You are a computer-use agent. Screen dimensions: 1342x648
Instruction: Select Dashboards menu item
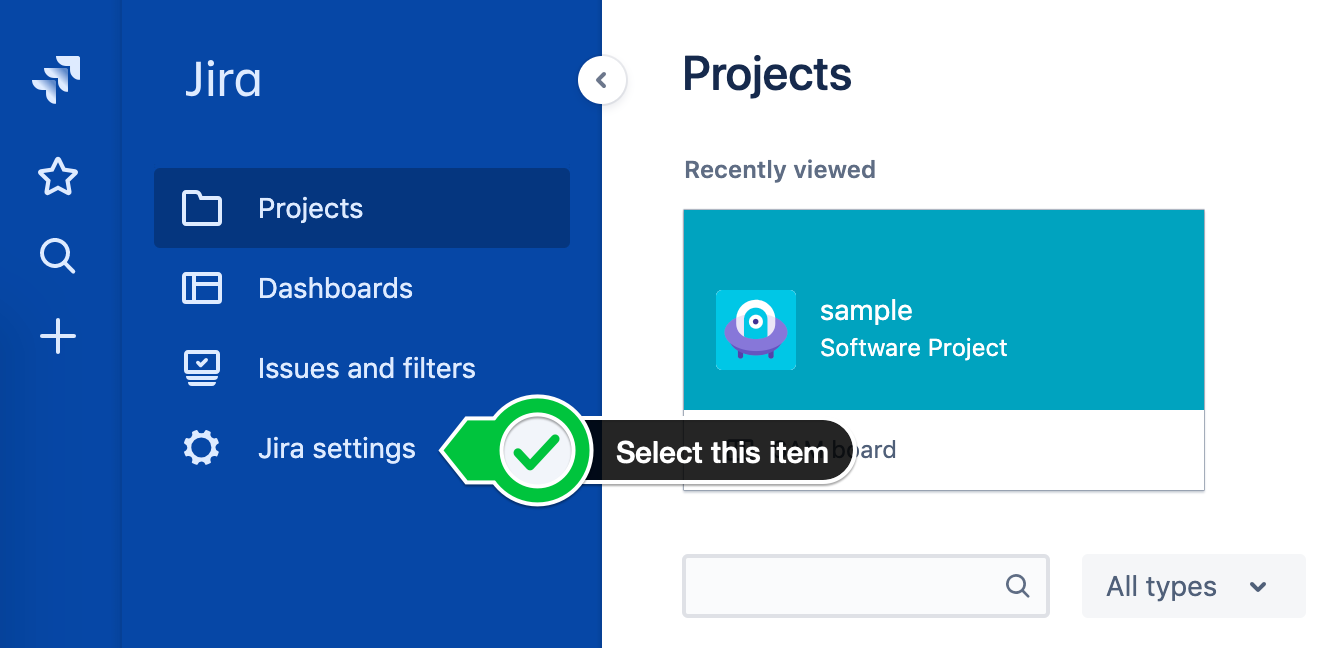[362, 288]
